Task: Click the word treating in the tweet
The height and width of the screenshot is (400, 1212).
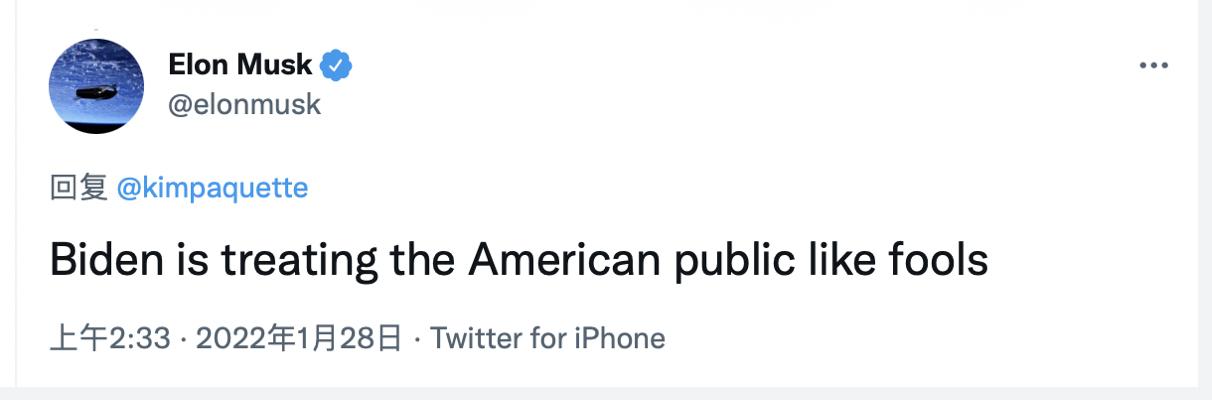Action: (298, 261)
